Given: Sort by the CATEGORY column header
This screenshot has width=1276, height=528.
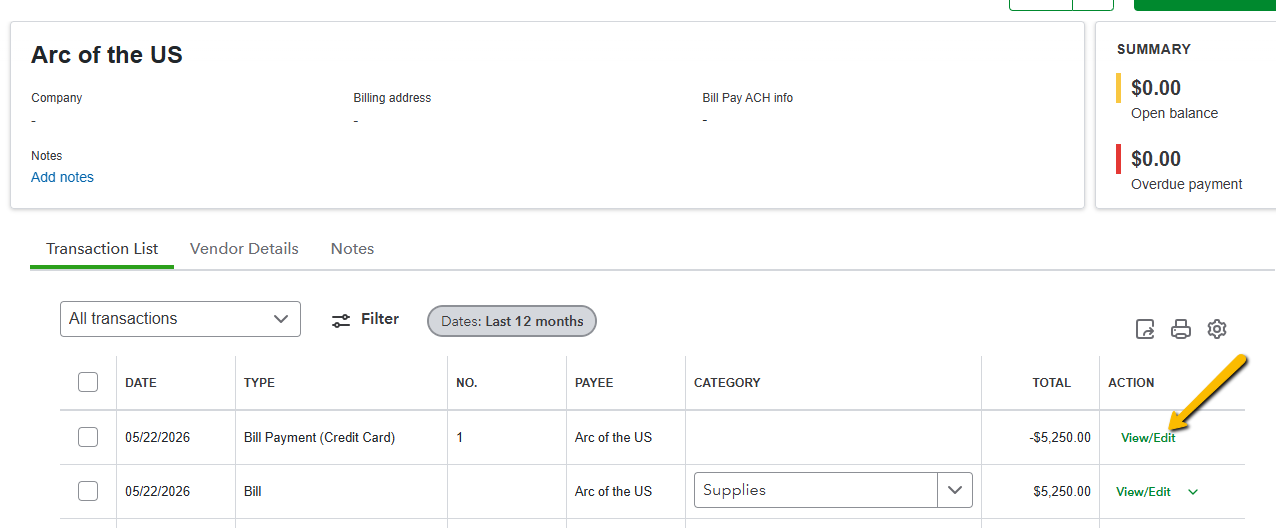Looking at the screenshot, I should click(x=727, y=383).
